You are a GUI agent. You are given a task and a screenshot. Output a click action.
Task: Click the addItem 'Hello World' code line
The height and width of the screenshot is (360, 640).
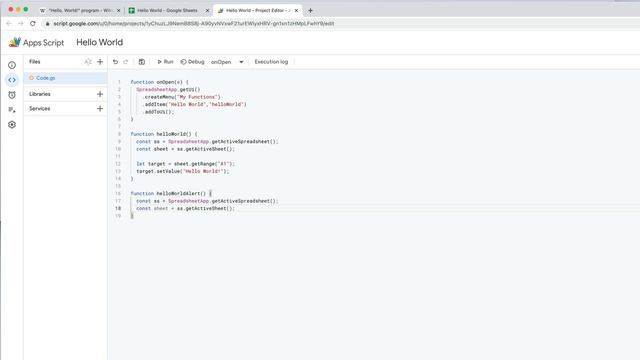194,104
